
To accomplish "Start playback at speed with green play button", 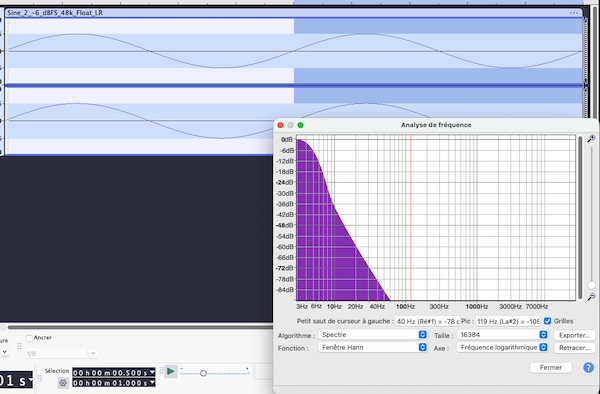I will 171,371.
